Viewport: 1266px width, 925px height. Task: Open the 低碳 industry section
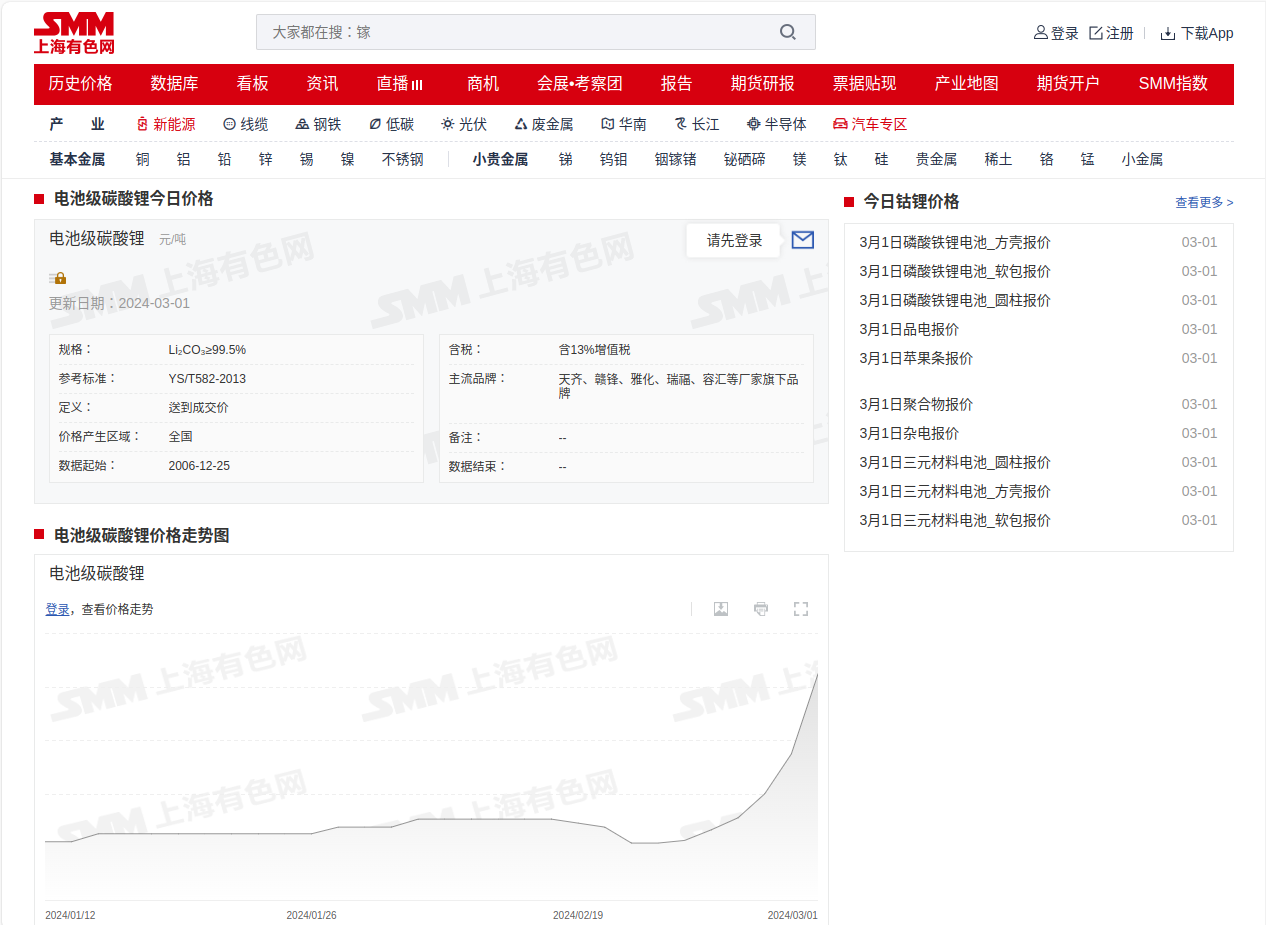[391, 124]
